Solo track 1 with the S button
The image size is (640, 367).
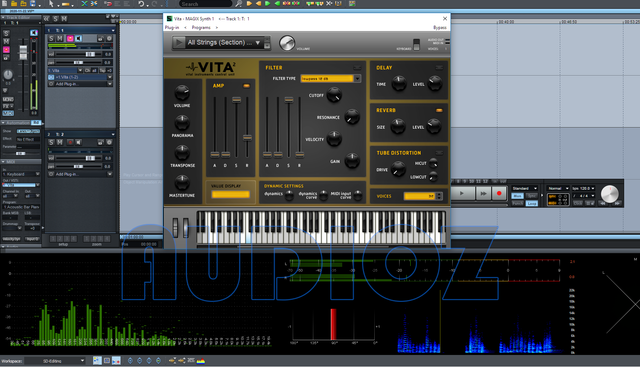point(51,38)
